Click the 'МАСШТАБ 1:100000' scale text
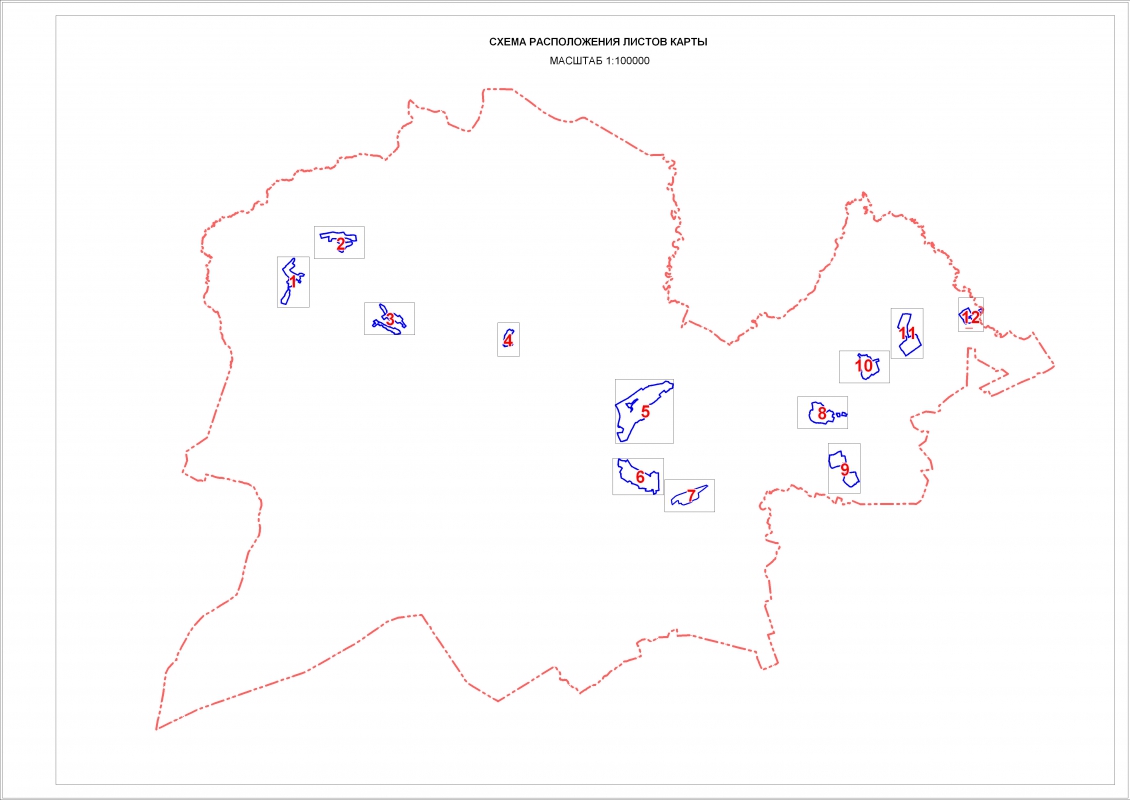Viewport: 1130px width, 800px height. pyautogui.click(x=600, y=61)
